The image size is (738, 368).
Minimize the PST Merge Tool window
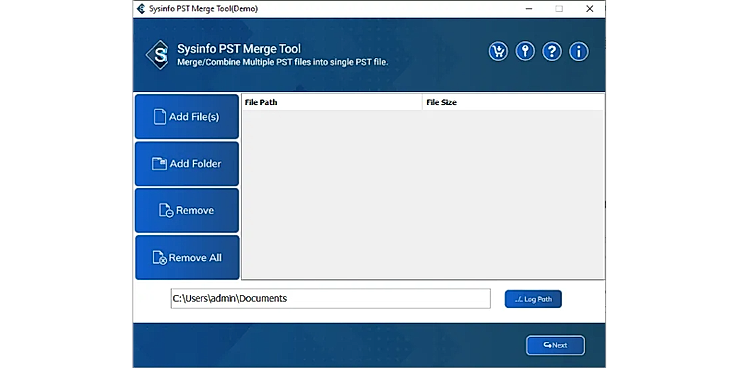[x=529, y=8]
